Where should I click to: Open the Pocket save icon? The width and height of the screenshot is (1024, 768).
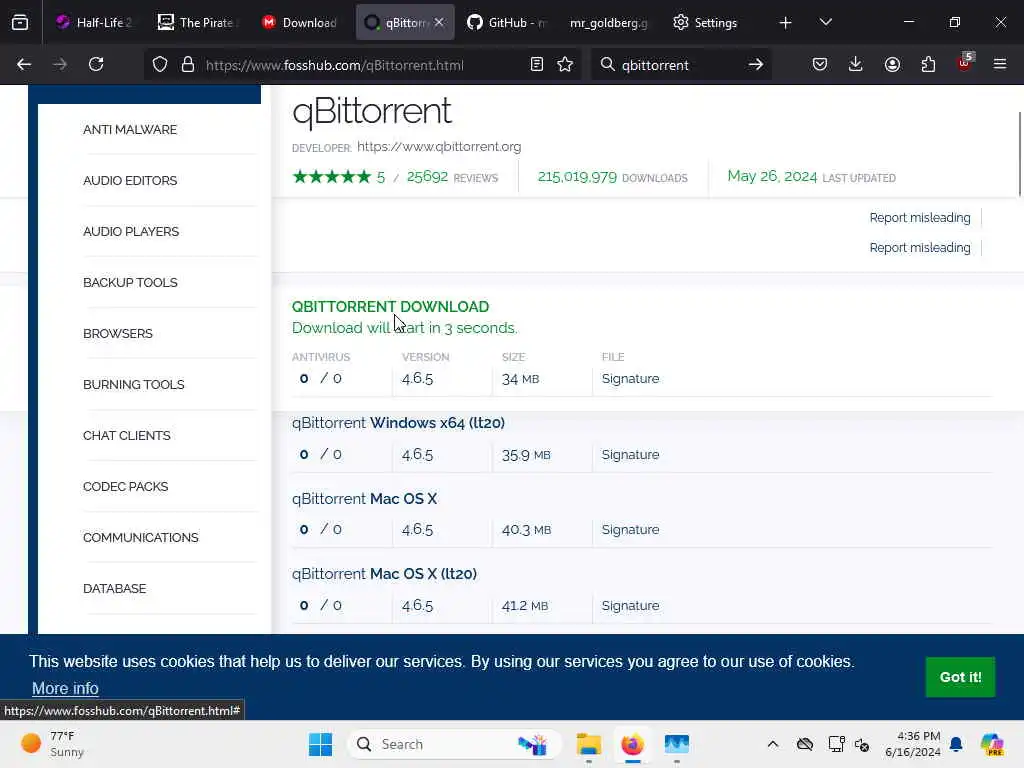pyautogui.click(x=820, y=65)
